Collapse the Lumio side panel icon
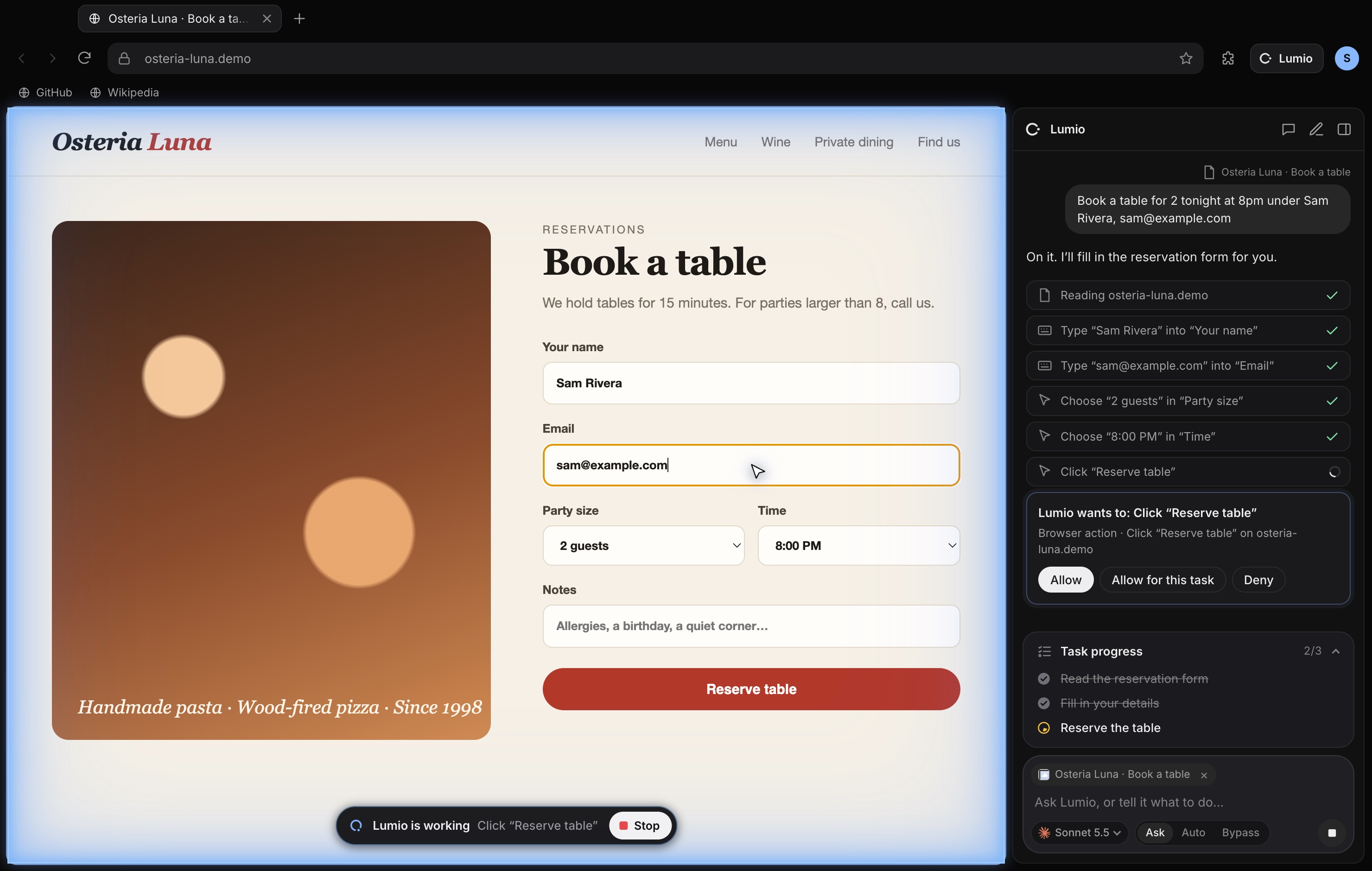 pos(1344,129)
